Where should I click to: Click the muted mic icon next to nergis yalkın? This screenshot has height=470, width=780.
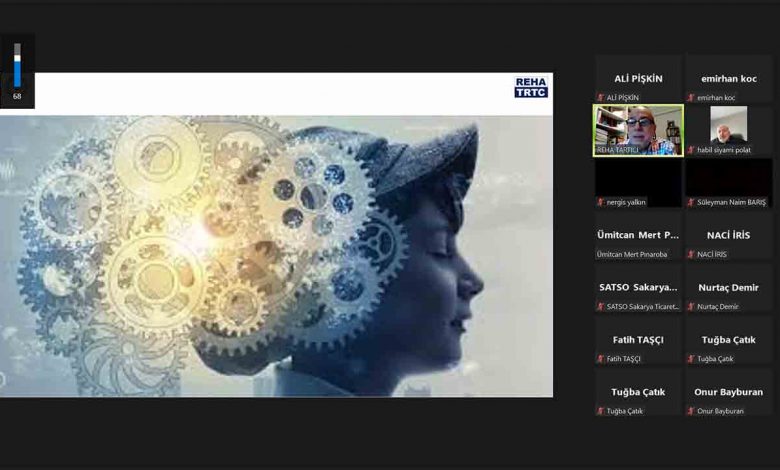click(x=601, y=202)
